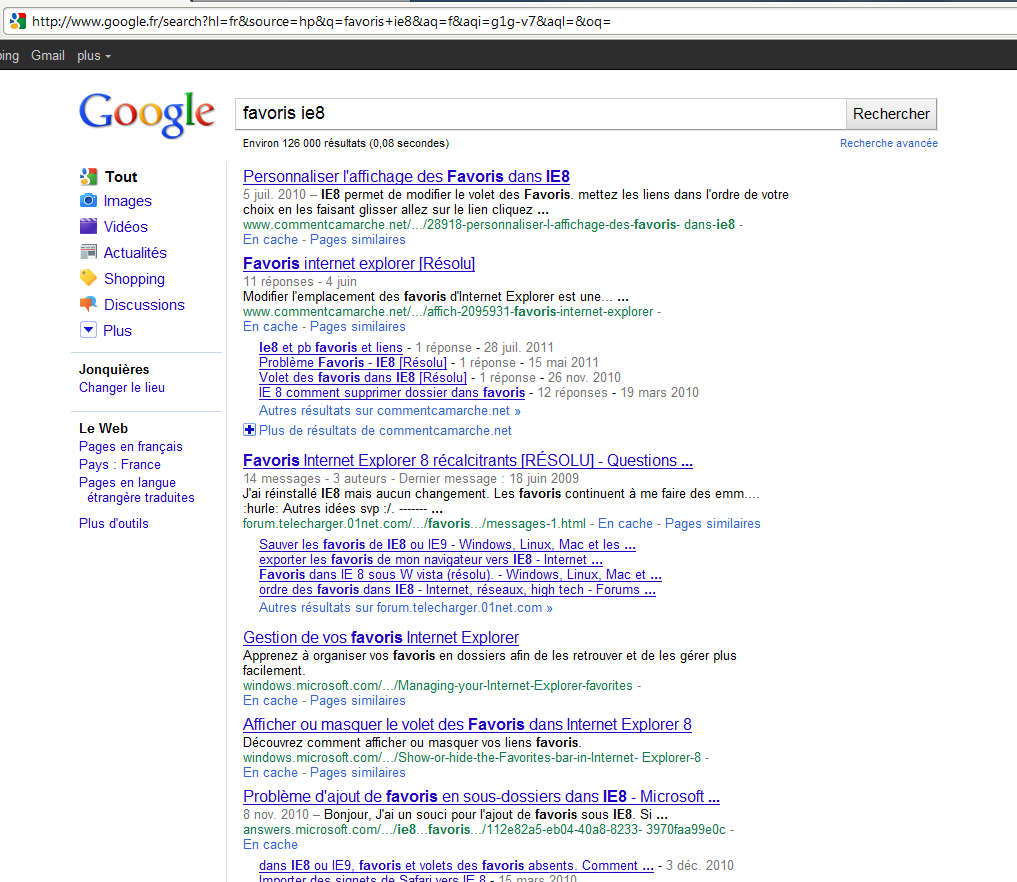Open exporter les favoris de mon navigateur link

coord(431,560)
